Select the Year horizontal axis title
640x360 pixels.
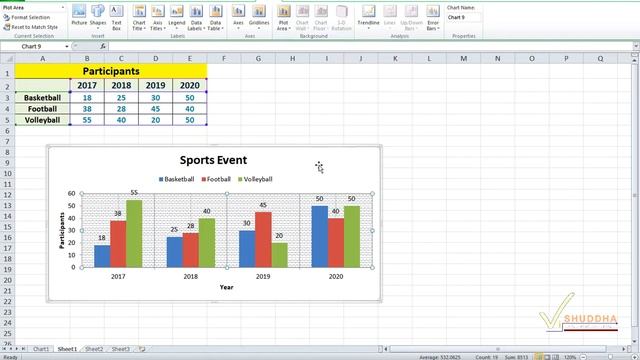226,287
